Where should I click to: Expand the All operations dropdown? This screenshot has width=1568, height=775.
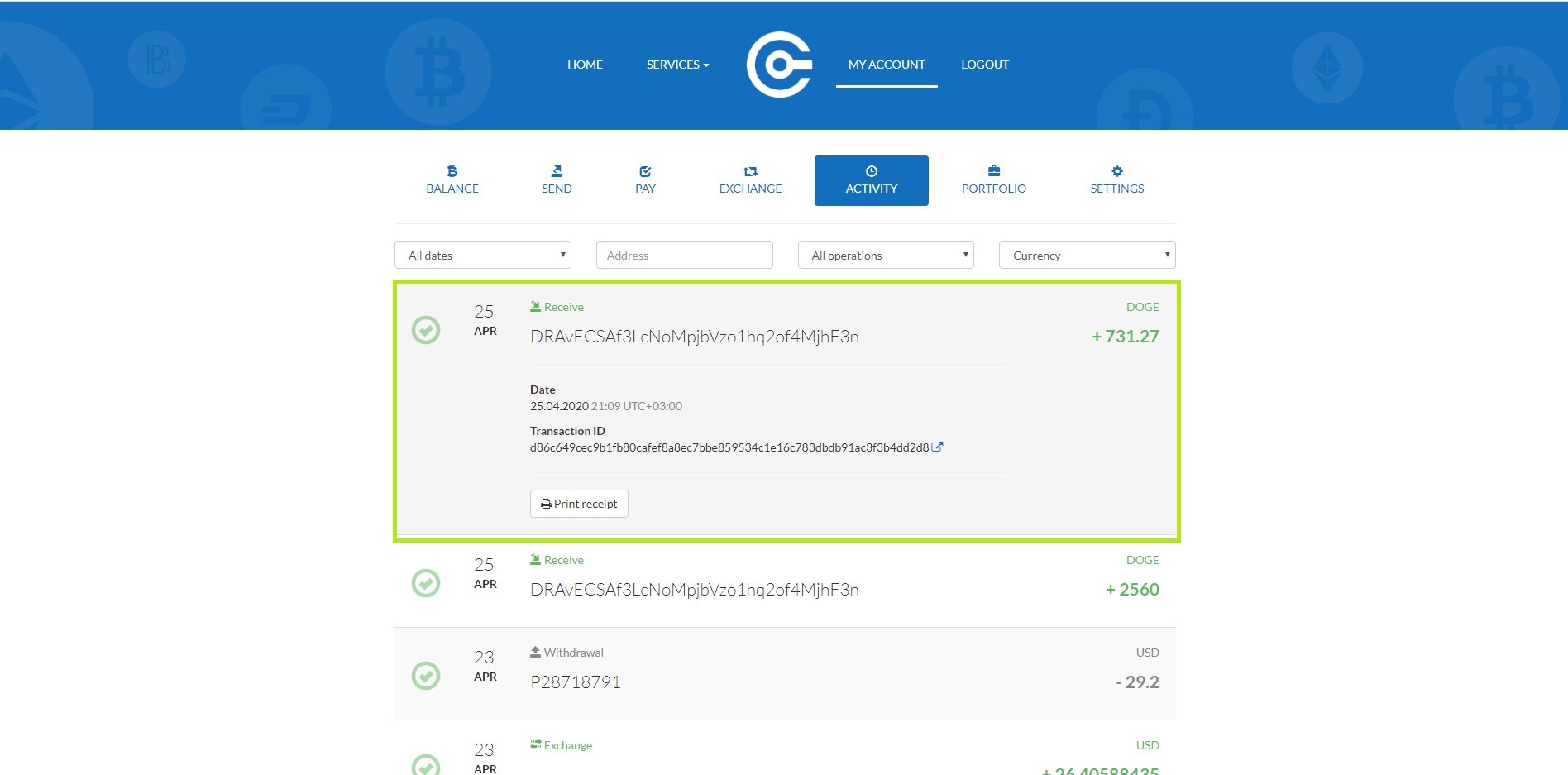[x=886, y=256]
